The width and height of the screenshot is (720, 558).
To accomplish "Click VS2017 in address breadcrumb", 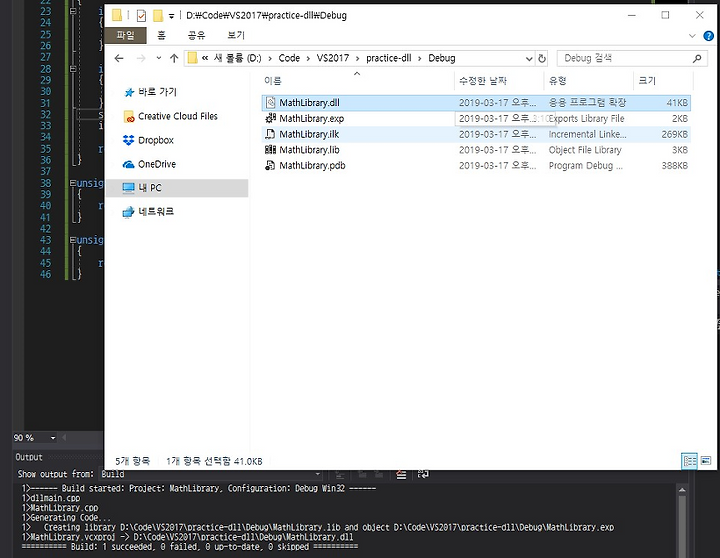I will [x=332, y=58].
